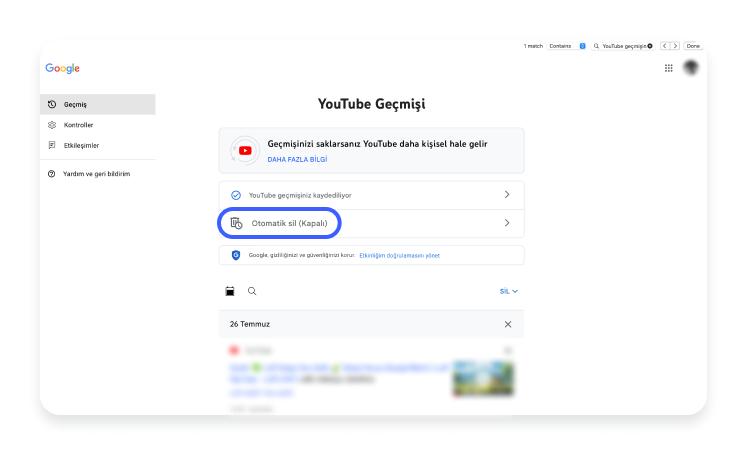Image resolution: width=750 pixels, height=456 pixels.
Task: Open the Contains find-mode dropdown
Action: [x=567, y=46]
